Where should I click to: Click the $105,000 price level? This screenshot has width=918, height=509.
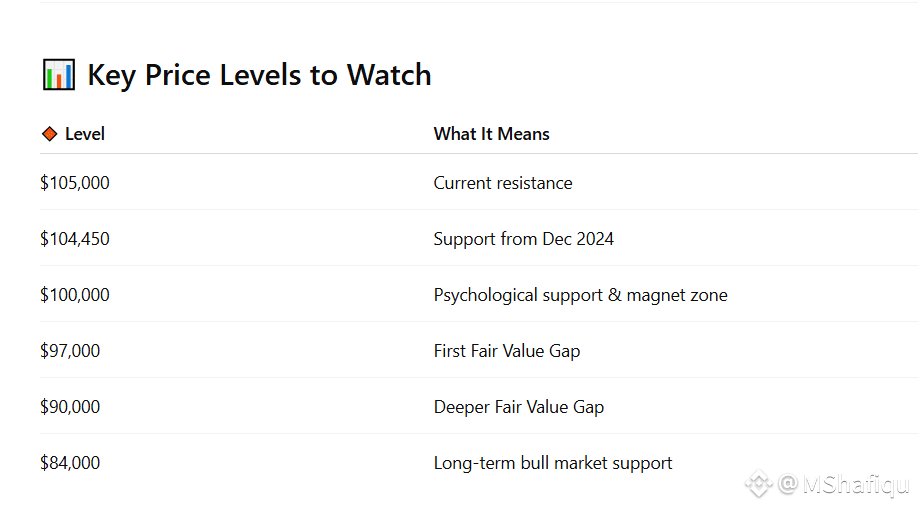[75, 183]
